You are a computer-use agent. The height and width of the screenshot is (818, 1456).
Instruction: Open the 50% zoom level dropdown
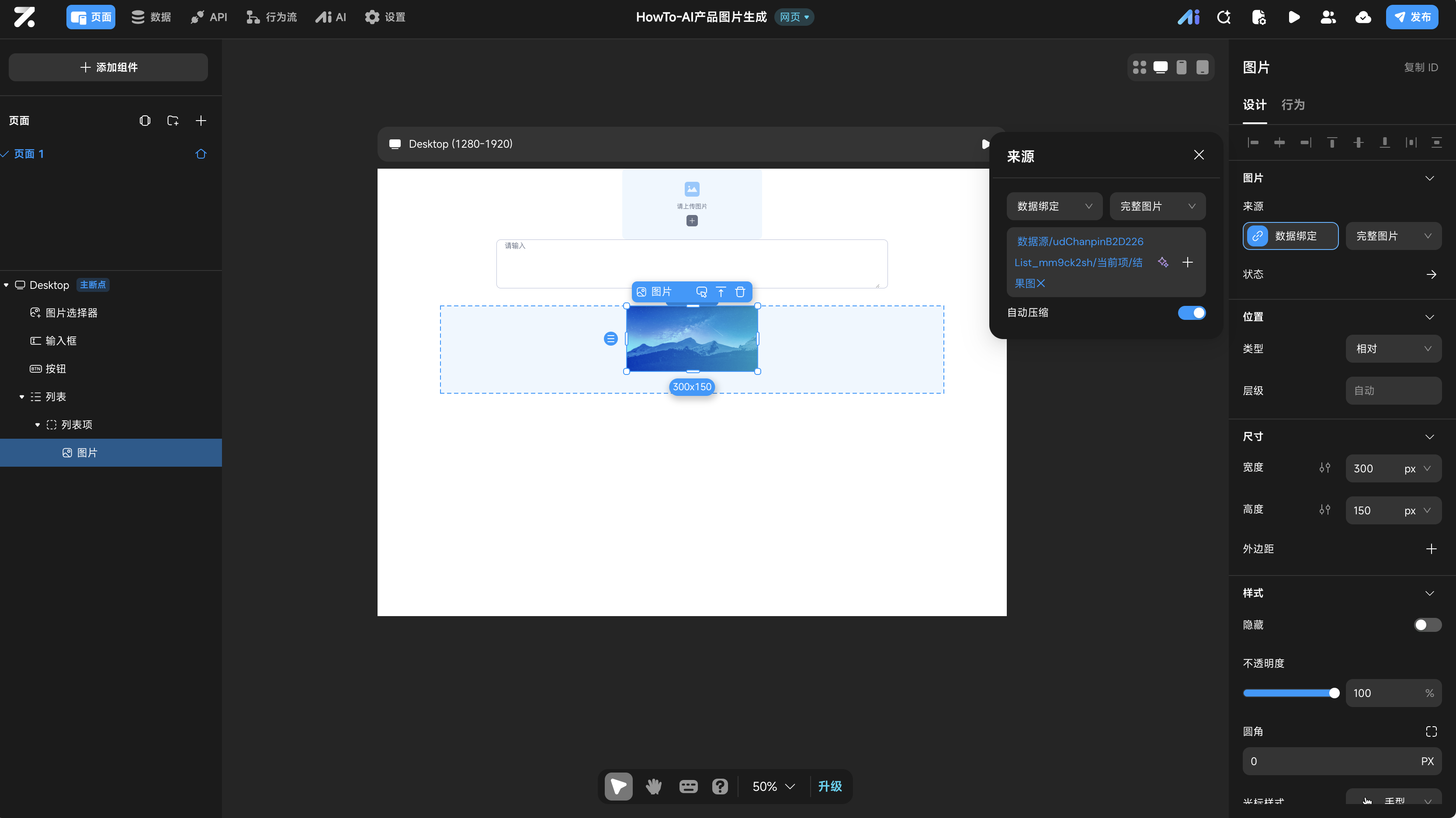click(773, 786)
